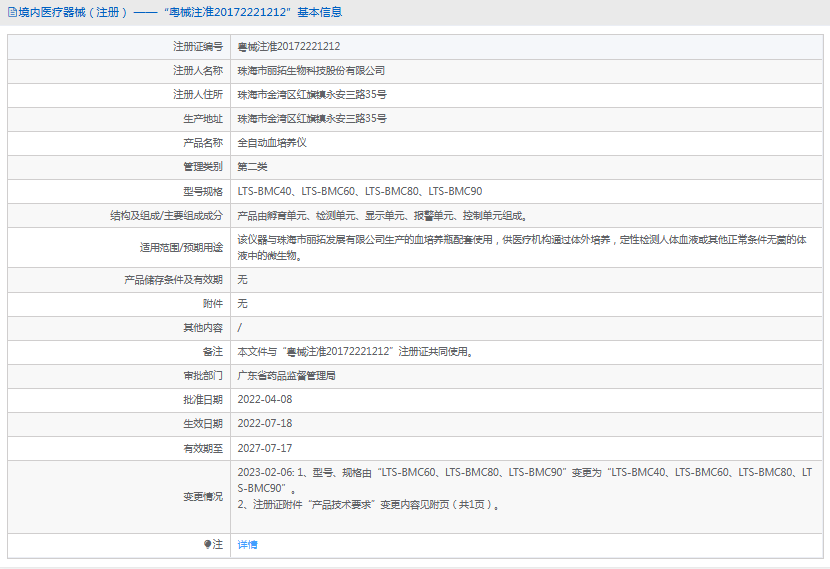Click the 注册人名称 label
This screenshot has width=830, height=569.
click(x=198, y=71)
